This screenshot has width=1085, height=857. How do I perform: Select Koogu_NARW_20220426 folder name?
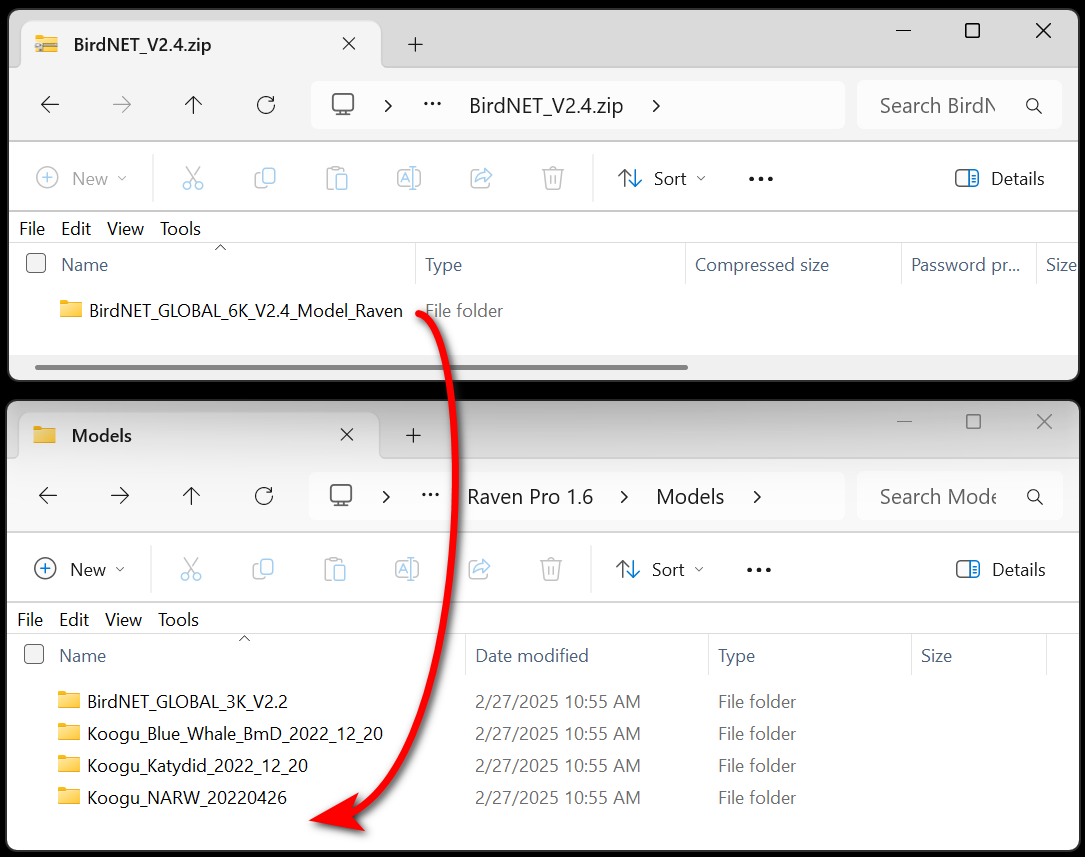[x=187, y=798]
